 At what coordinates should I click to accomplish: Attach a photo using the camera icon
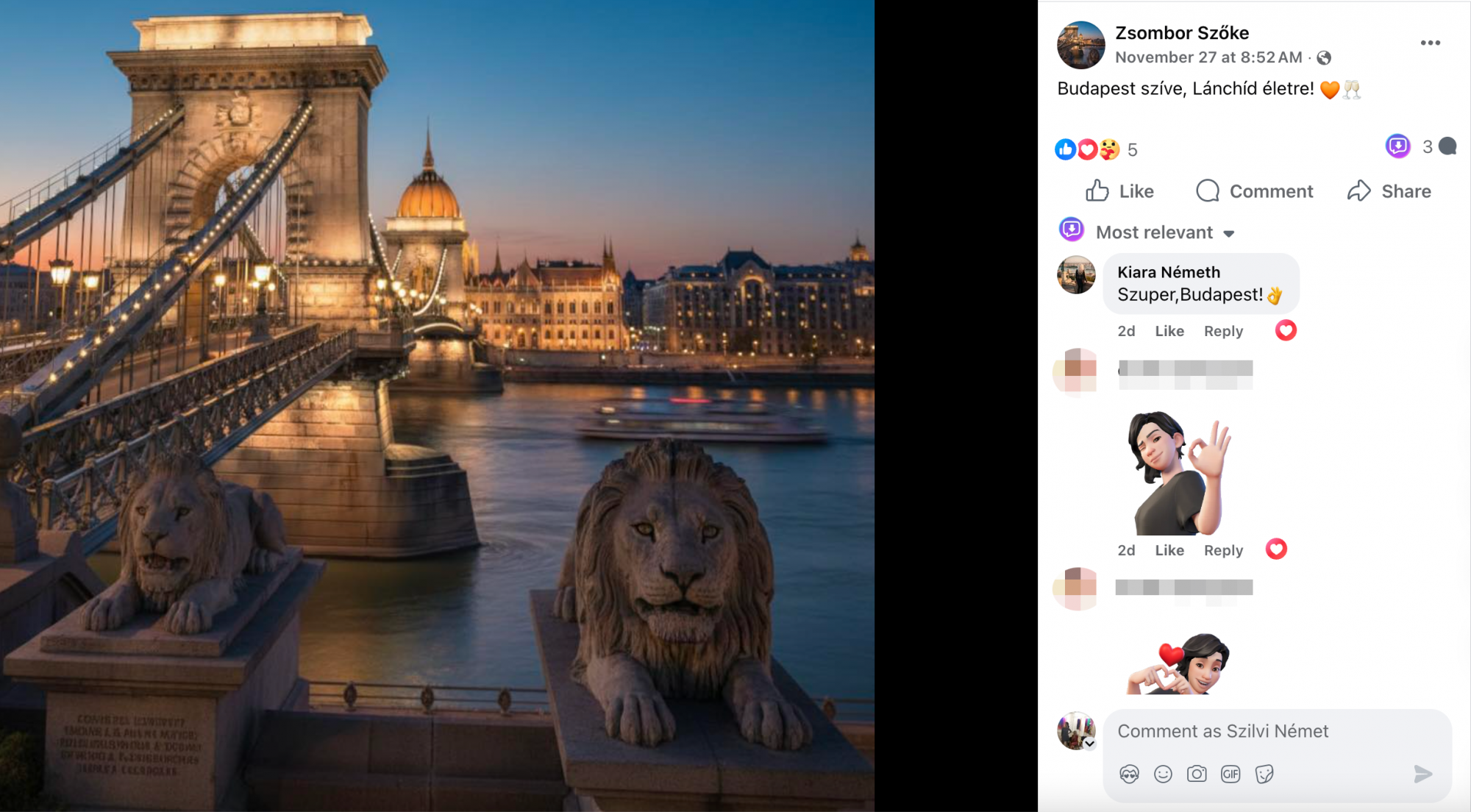(1197, 774)
